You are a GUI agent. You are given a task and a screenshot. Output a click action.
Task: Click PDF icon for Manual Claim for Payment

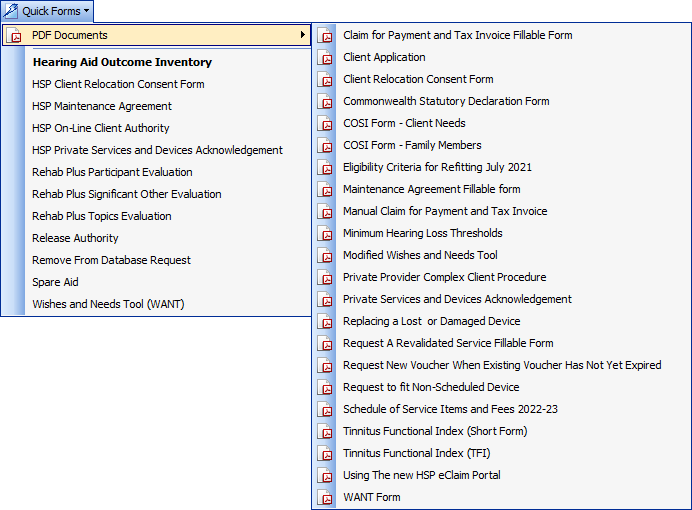tap(325, 211)
